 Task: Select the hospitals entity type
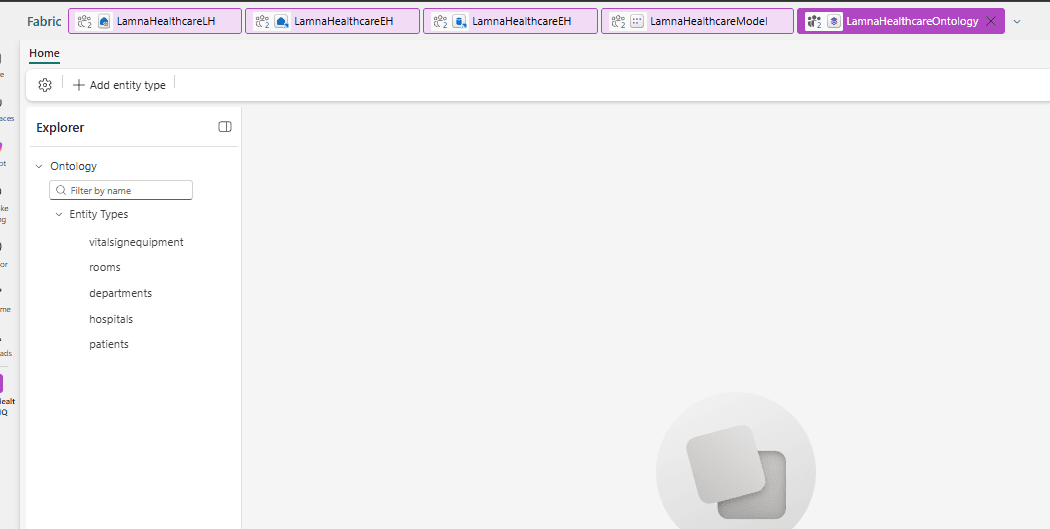pyautogui.click(x=111, y=319)
